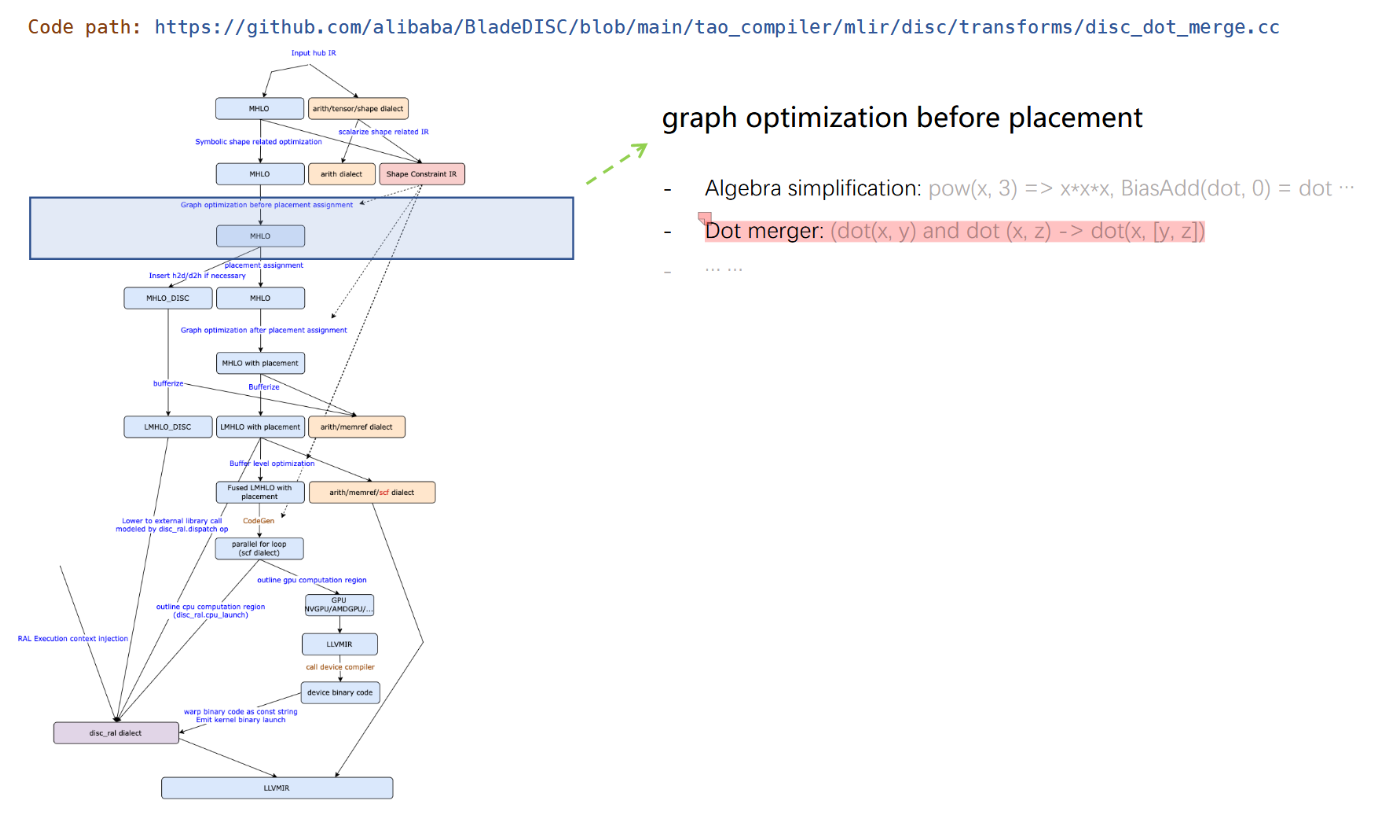Viewport: 1378px width, 816px height.
Task: Click the red comment marker beside Dot merger
Action: (x=704, y=218)
